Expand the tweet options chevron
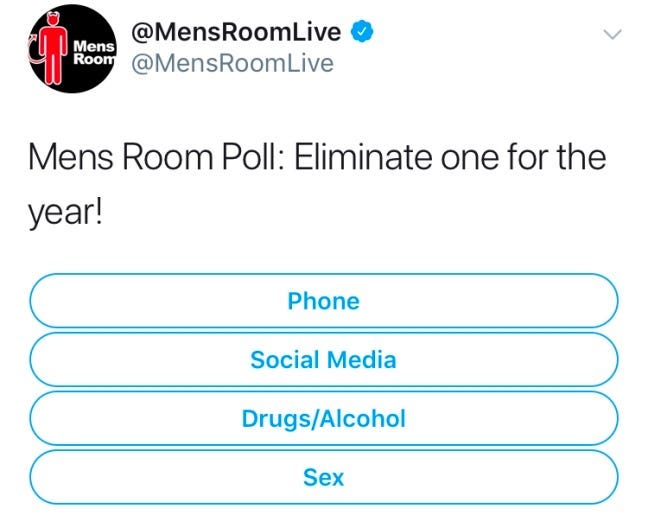Viewport: 648px width, 515px height. pos(613,34)
